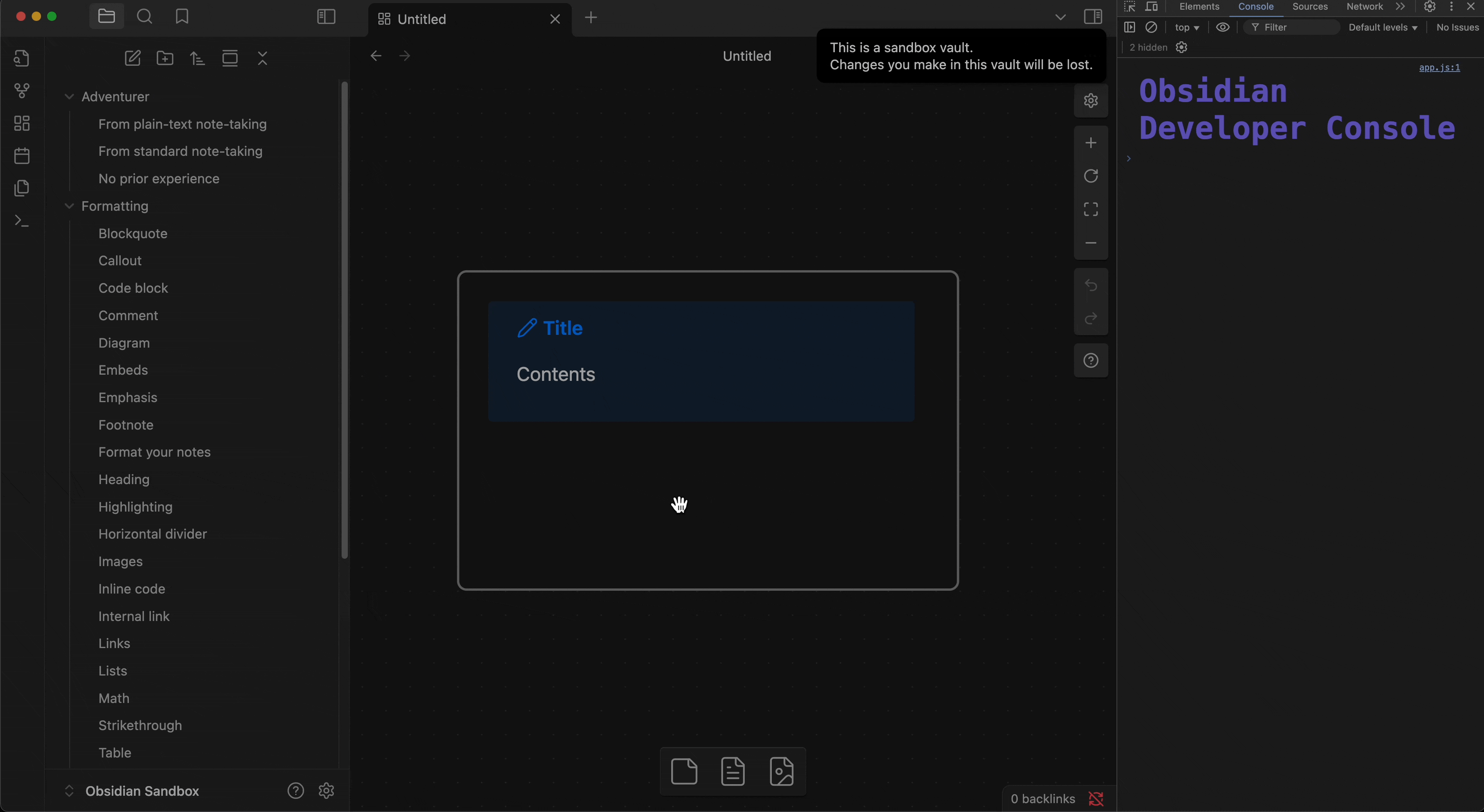
Task: Create a new folder
Action: tap(165, 58)
